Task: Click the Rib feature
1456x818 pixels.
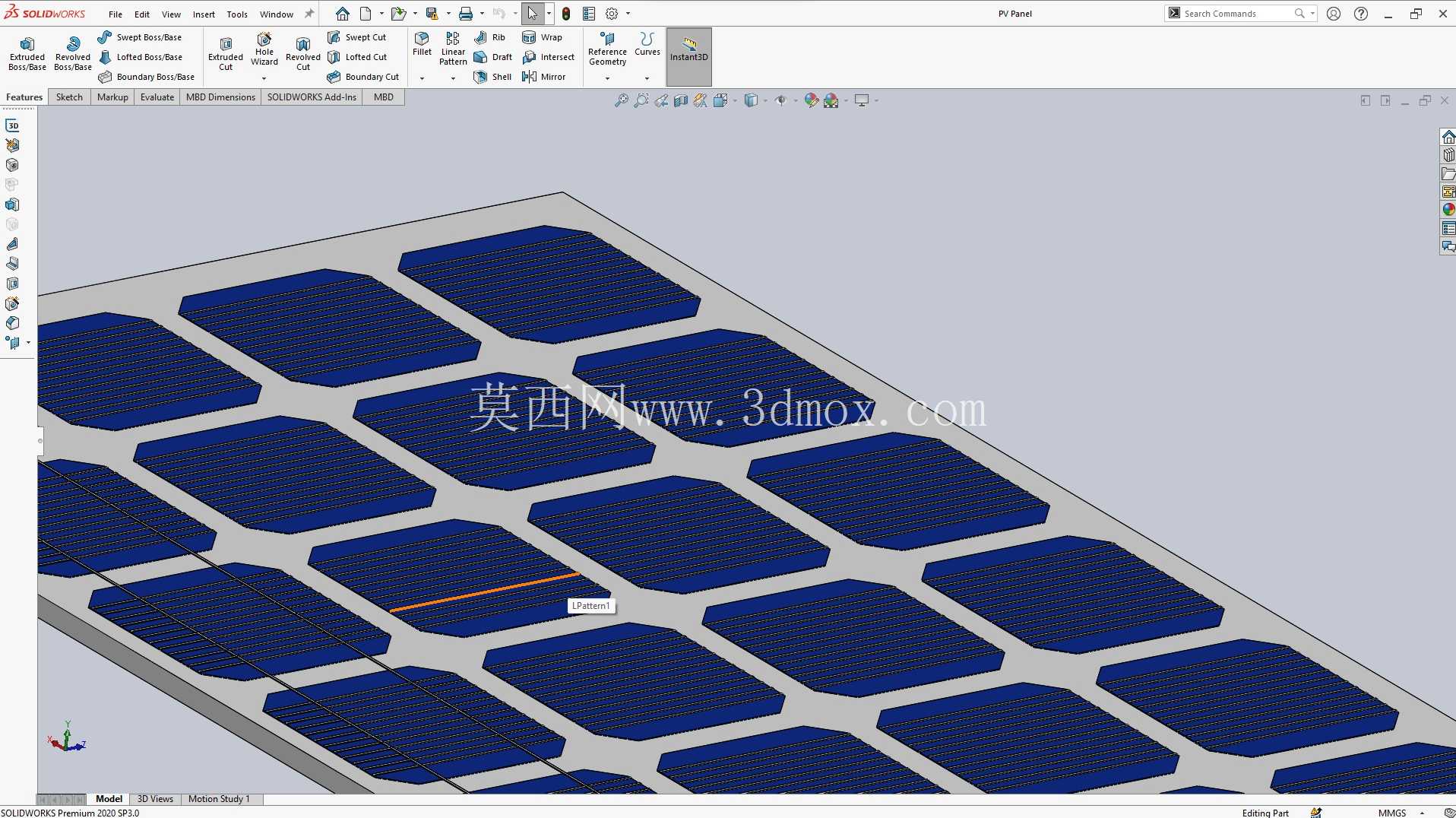Action: pyautogui.click(x=490, y=37)
